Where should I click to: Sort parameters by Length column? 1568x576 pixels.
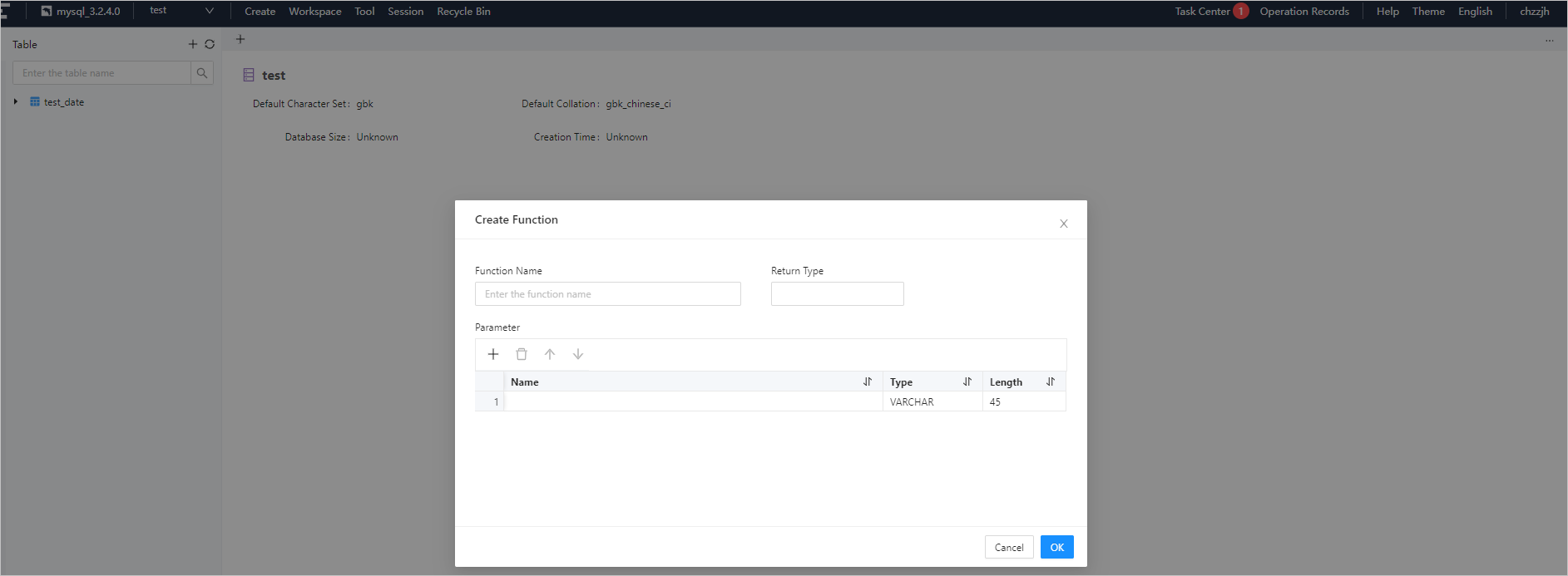pos(1051,382)
